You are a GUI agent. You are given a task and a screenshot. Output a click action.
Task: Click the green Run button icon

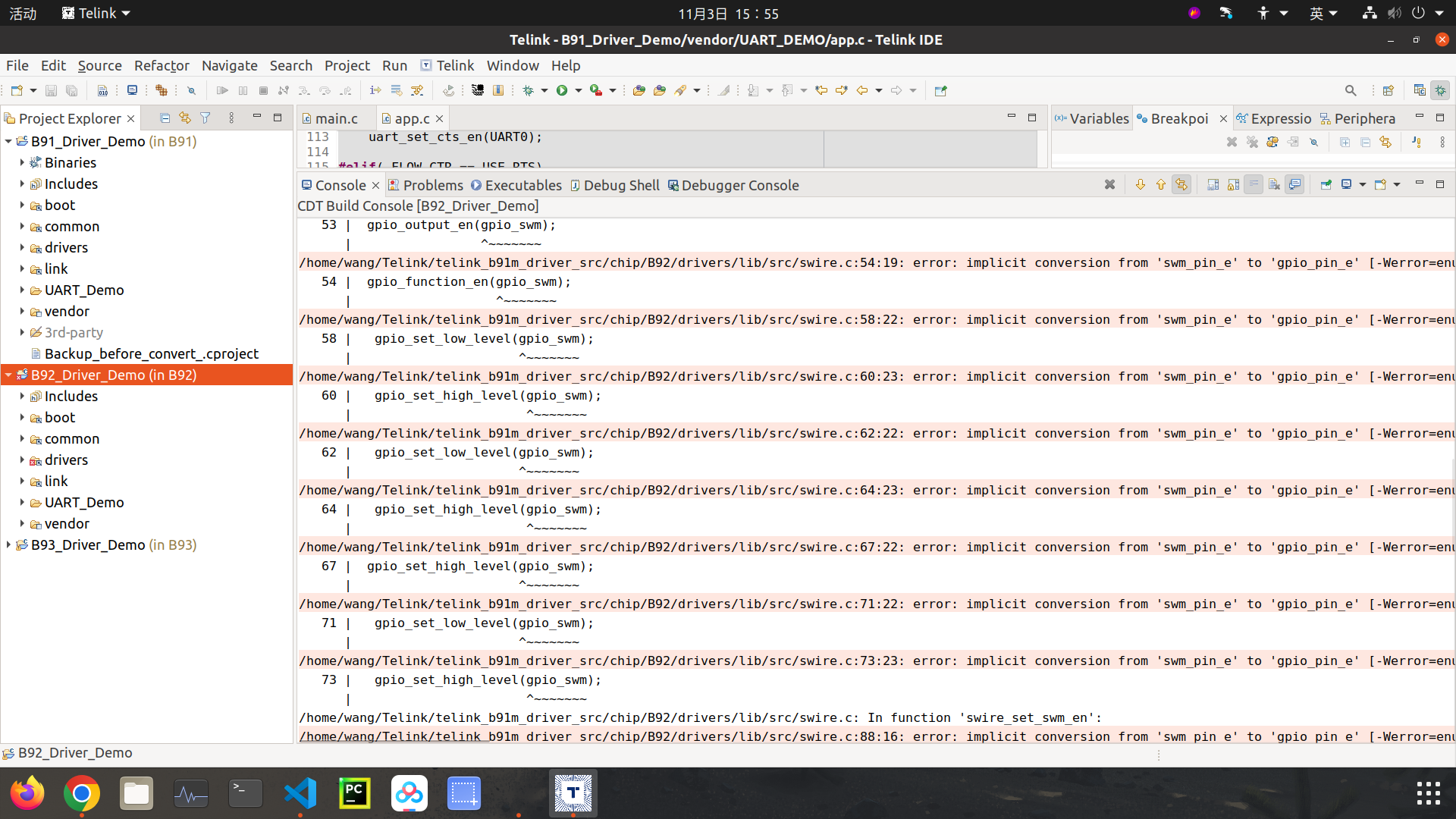[x=562, y=90]
